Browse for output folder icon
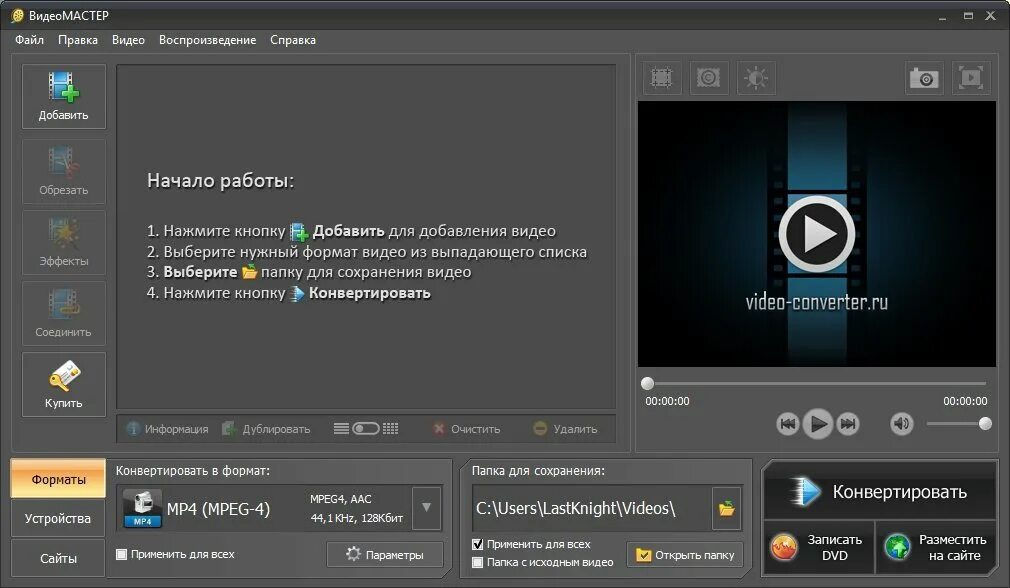 point(727,508)
